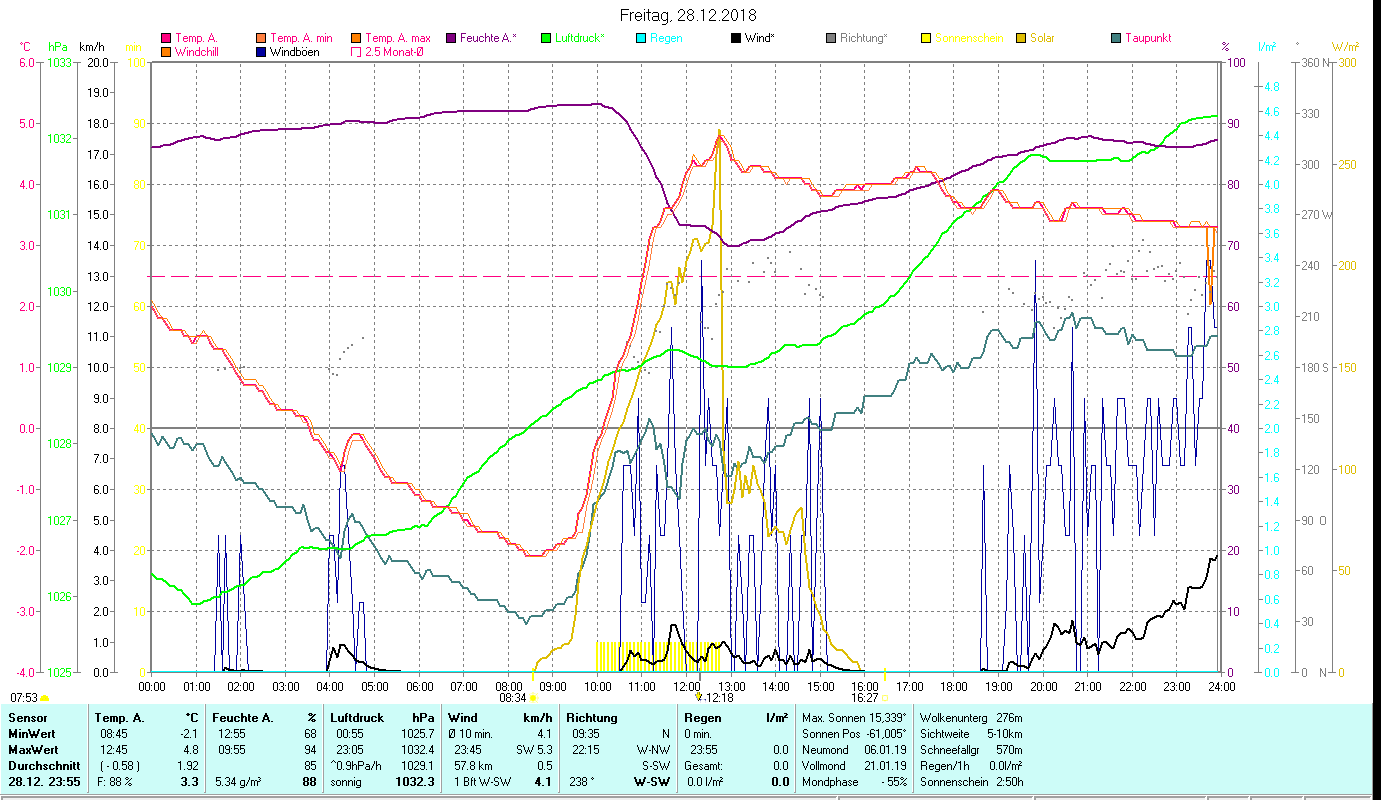Click the pink Temp. A. legend swatch
The height and width of the screenshot is (800, 1381).
[x=166, y=38]
